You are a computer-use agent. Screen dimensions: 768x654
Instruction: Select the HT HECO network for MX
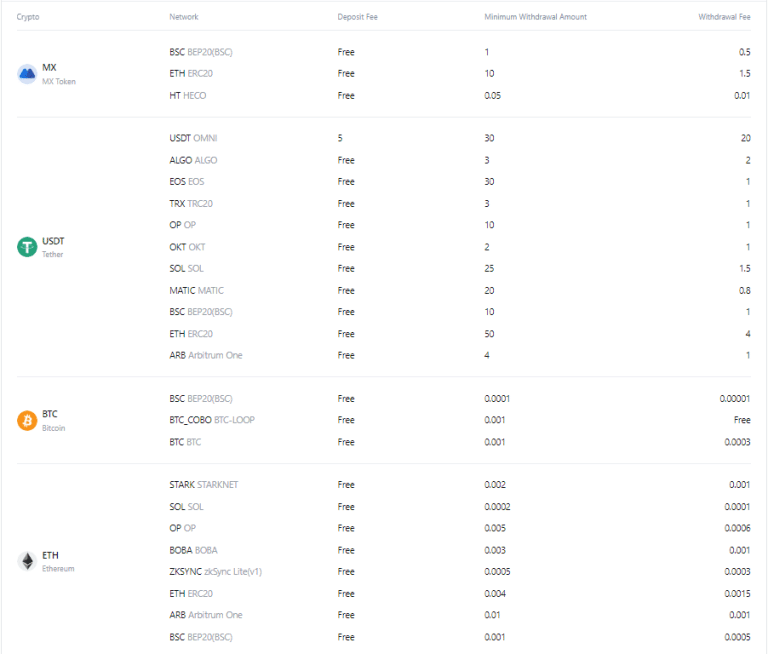(x=188, y=96)
